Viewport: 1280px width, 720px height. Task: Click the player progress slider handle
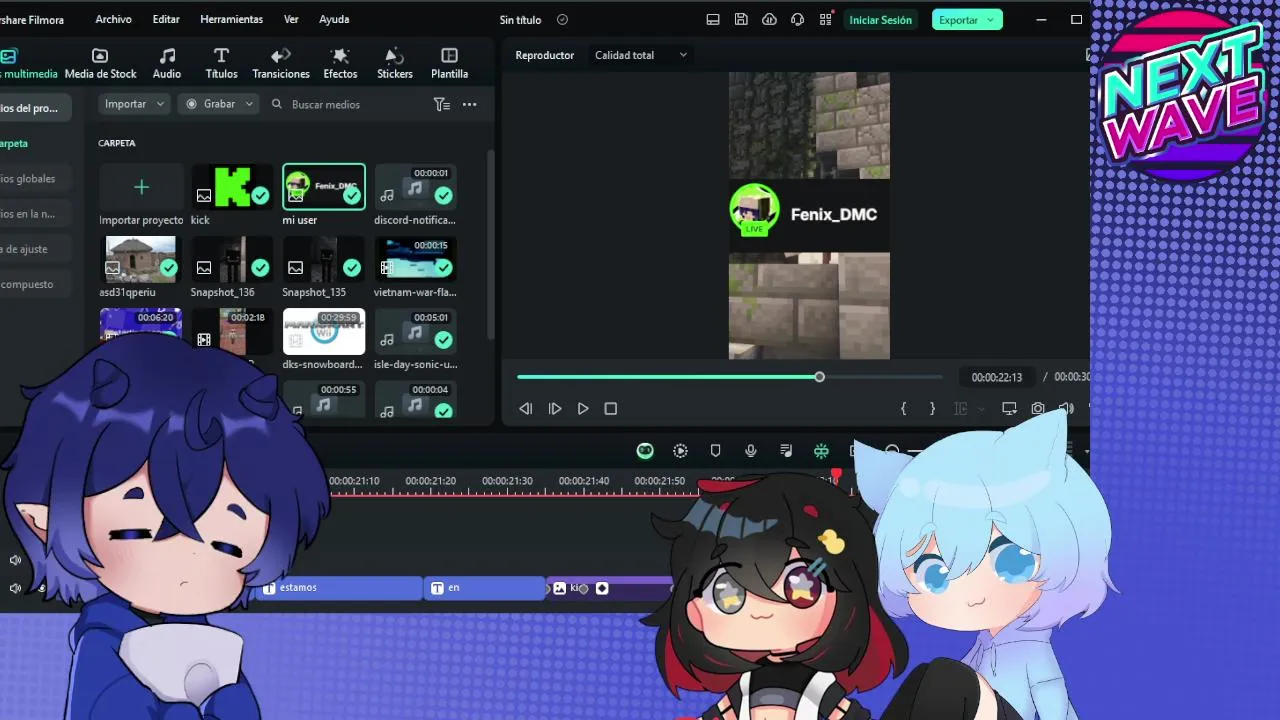(819, 377)
